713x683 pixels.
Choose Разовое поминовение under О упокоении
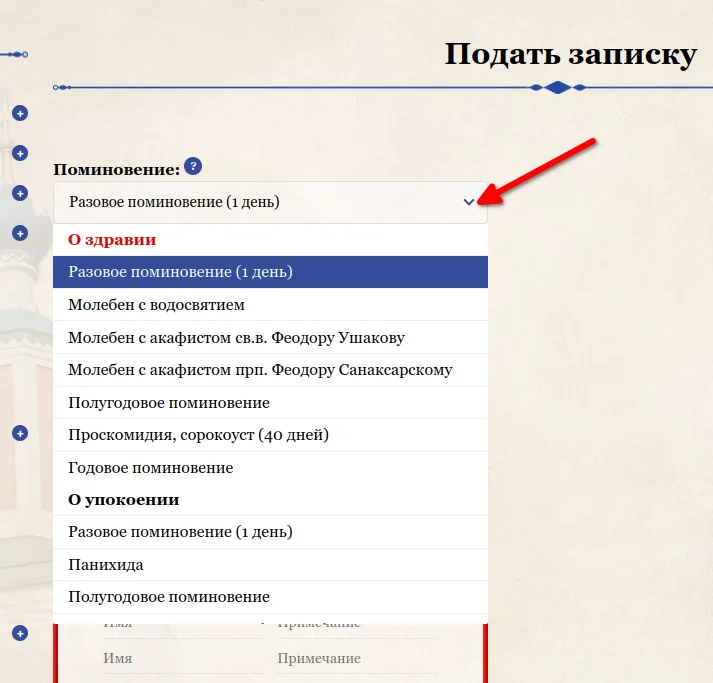[x=270, y=532]
